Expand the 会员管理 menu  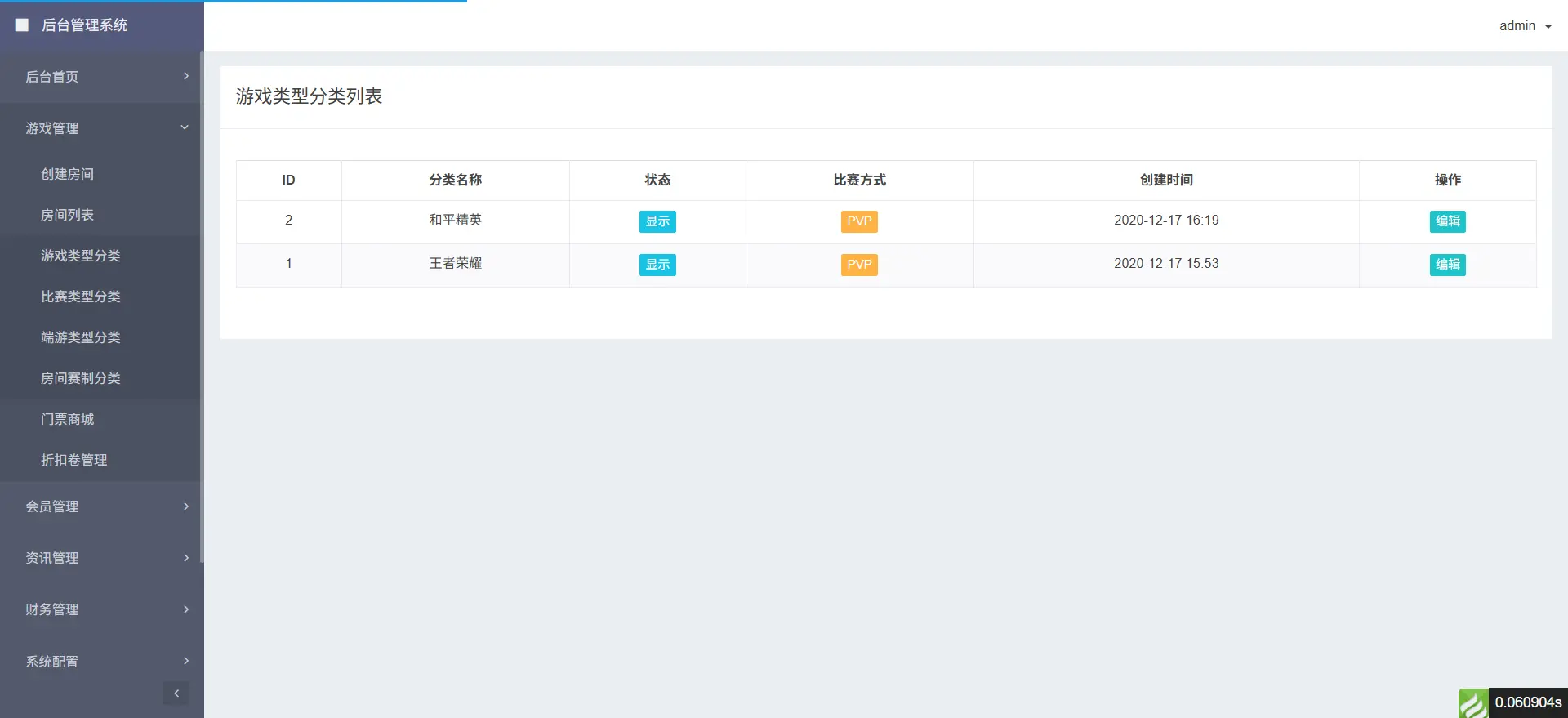point(101,506)
